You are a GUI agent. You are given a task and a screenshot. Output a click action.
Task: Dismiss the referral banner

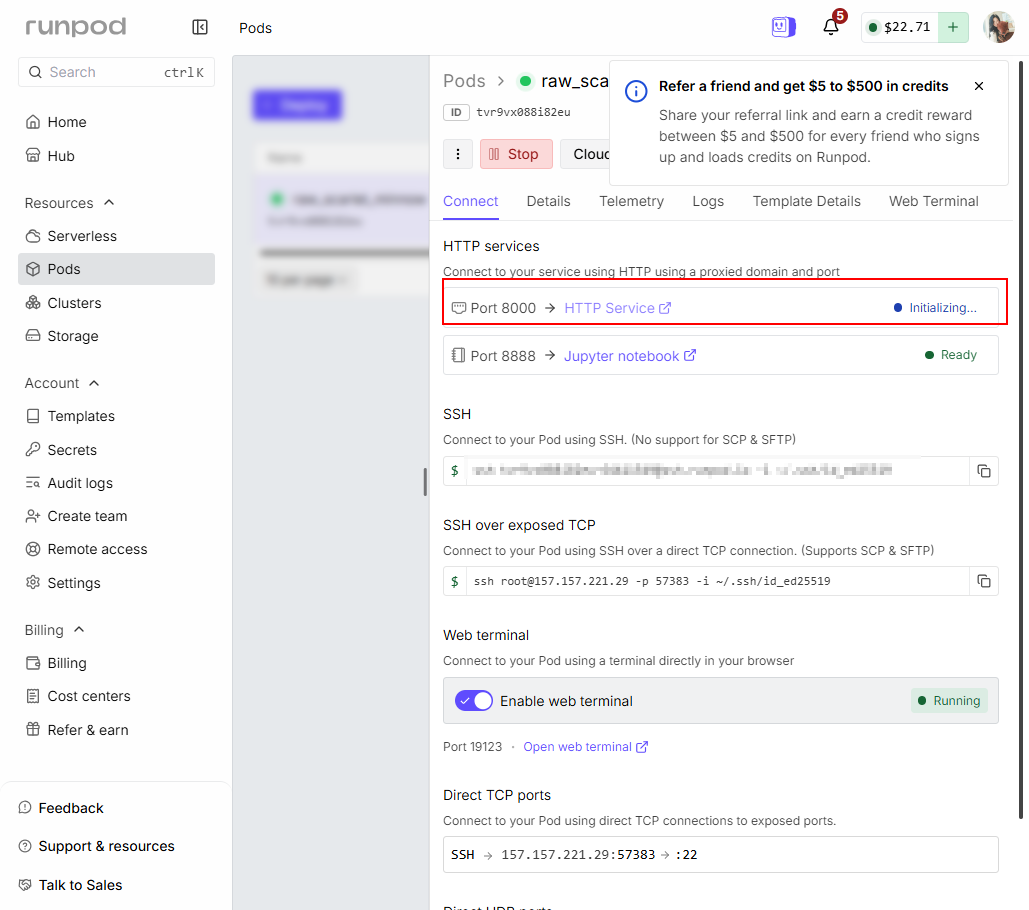click(978, 86)
